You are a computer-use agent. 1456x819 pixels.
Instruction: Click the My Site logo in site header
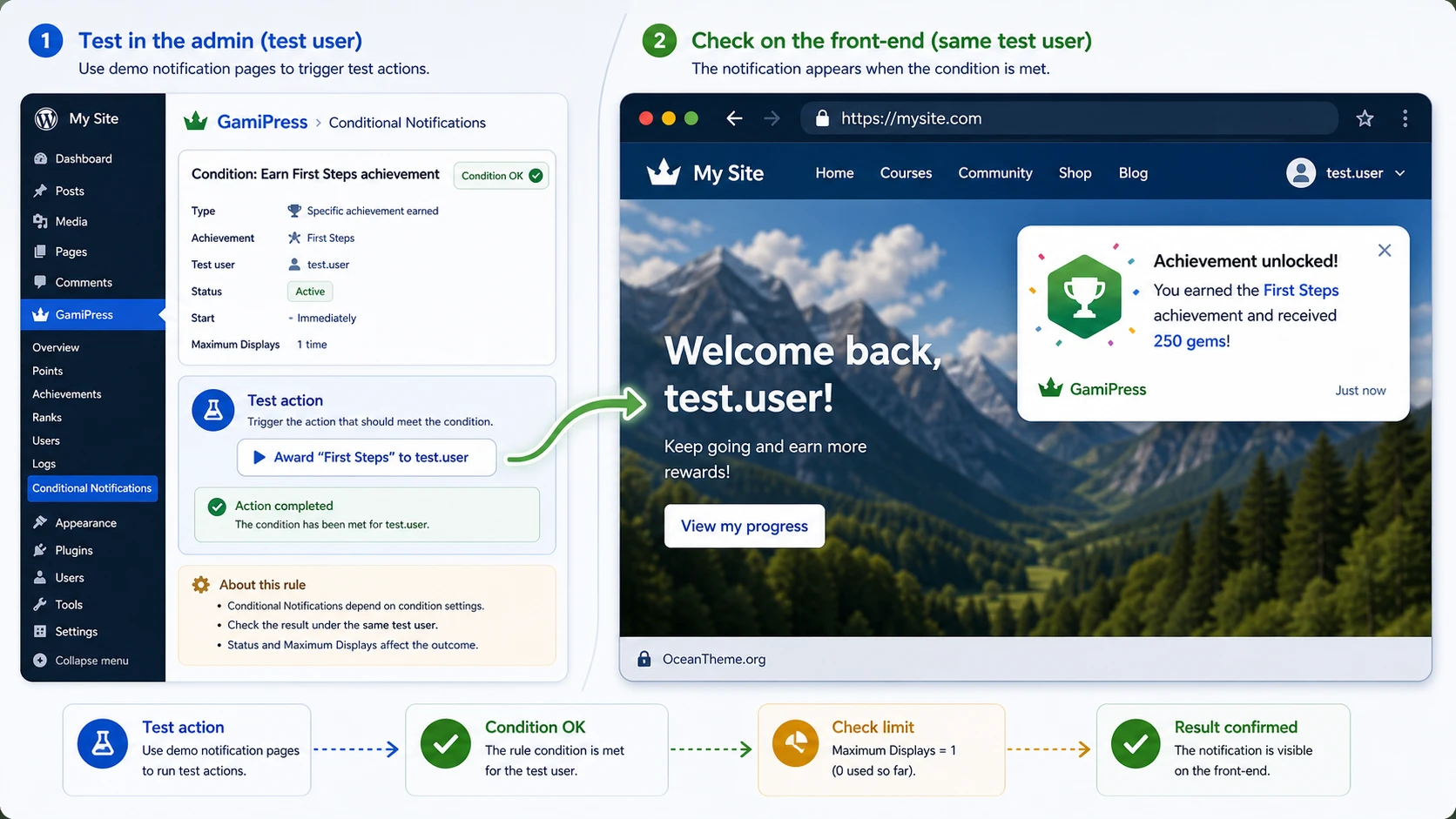(x=705, y=172)
